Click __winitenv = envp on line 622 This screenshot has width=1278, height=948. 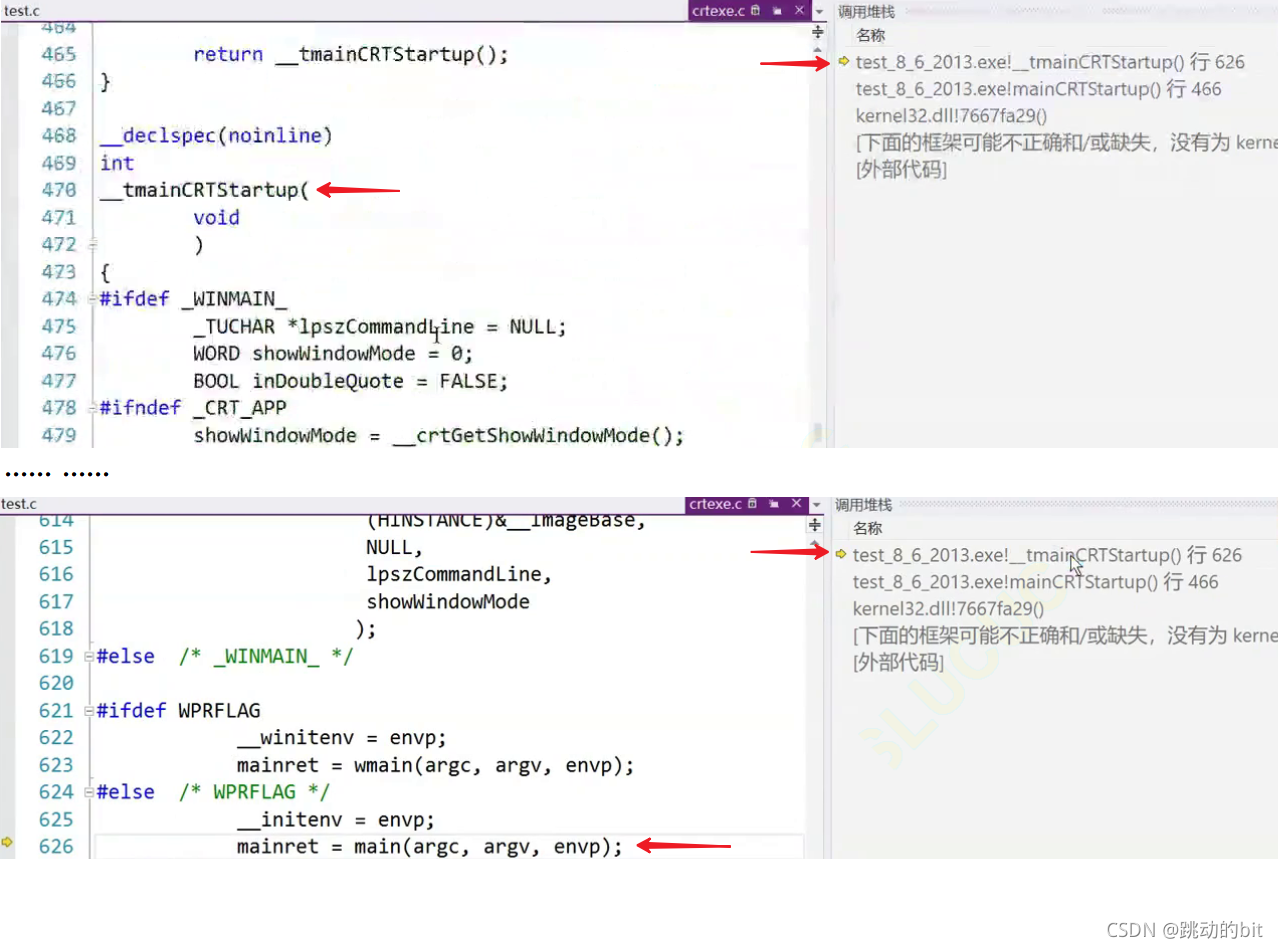(x=341, y=738)
